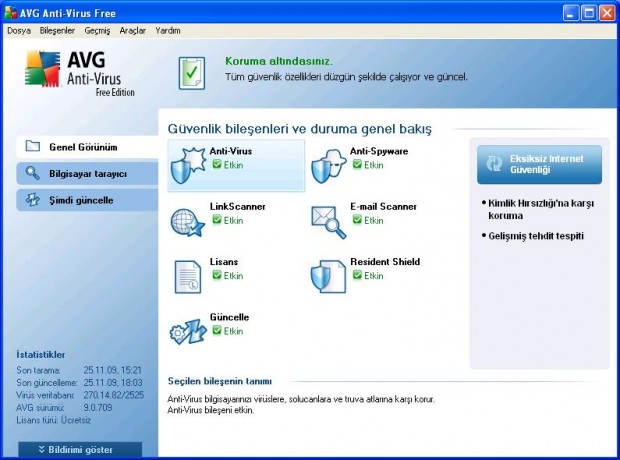The width and height of the screenshot is (620, 460).
Task: Click the E-mail Scanner component label
Action: (x=384, y=206)
